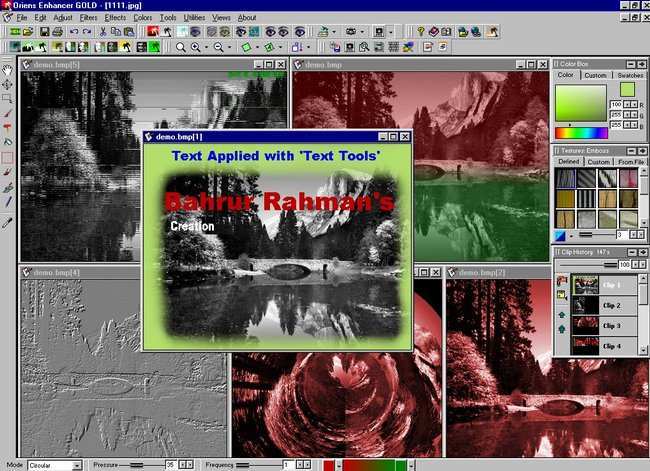This screenshot has width=650, height=471.
Task: Click the current color green swatch in Color Box
Action: (627, 90)
